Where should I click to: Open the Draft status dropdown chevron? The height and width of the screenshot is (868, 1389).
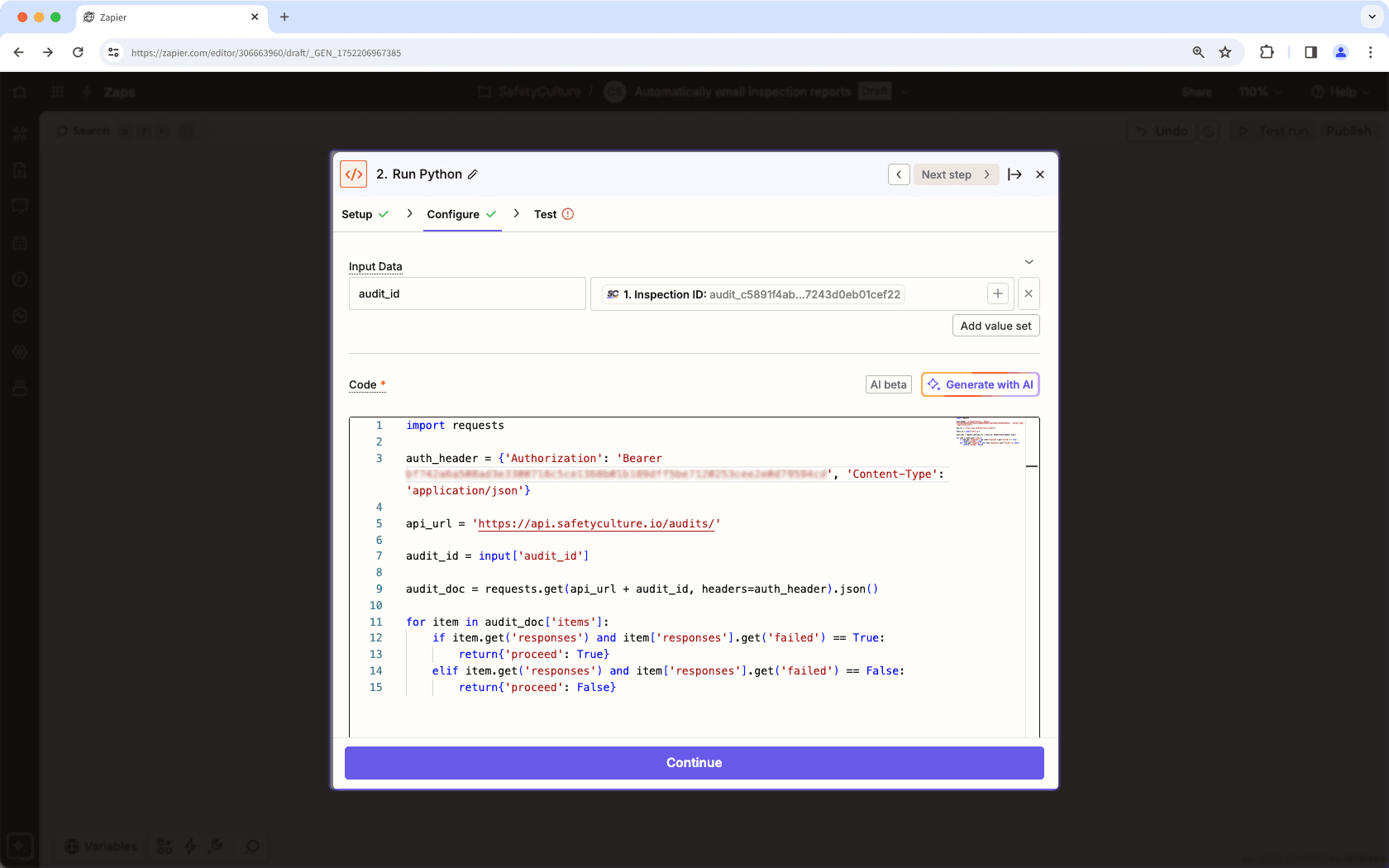[x=905, y=92]
